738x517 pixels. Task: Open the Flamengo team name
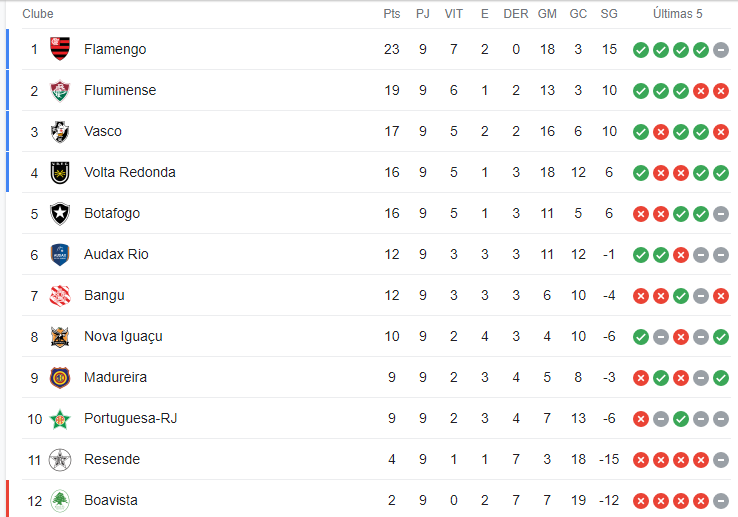tap(115, 49)
